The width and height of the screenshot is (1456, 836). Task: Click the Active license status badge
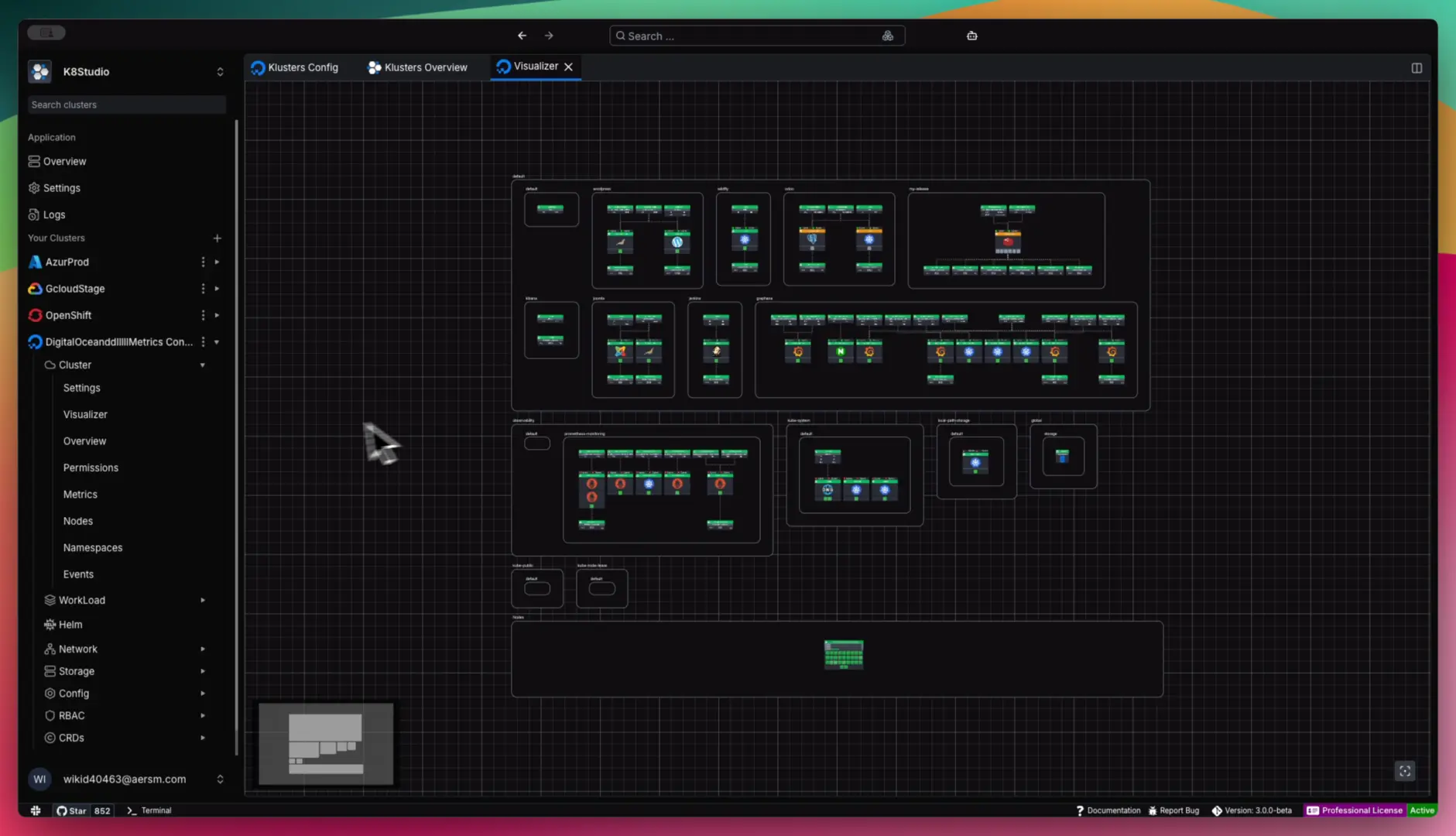click(1423, 810)
